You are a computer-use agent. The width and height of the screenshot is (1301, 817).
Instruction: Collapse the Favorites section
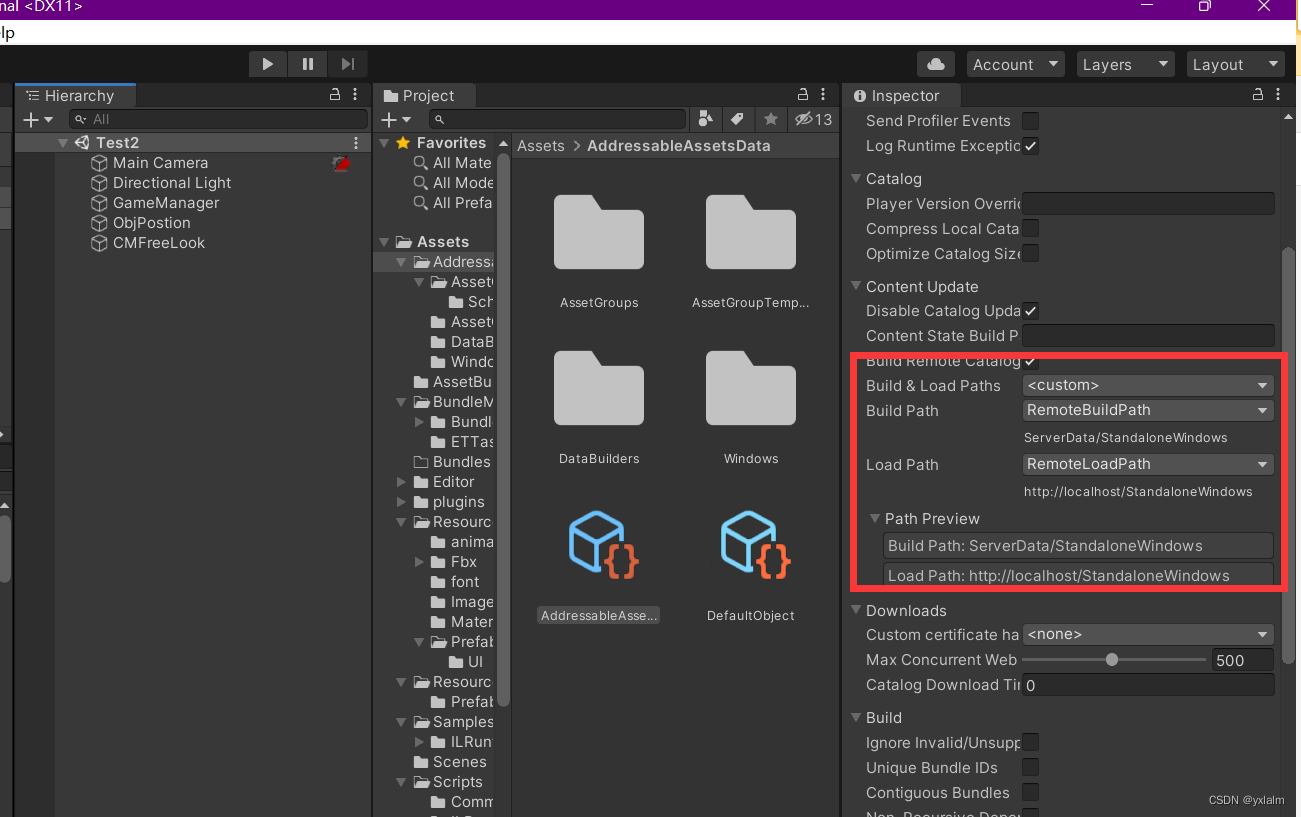[385, 143]
